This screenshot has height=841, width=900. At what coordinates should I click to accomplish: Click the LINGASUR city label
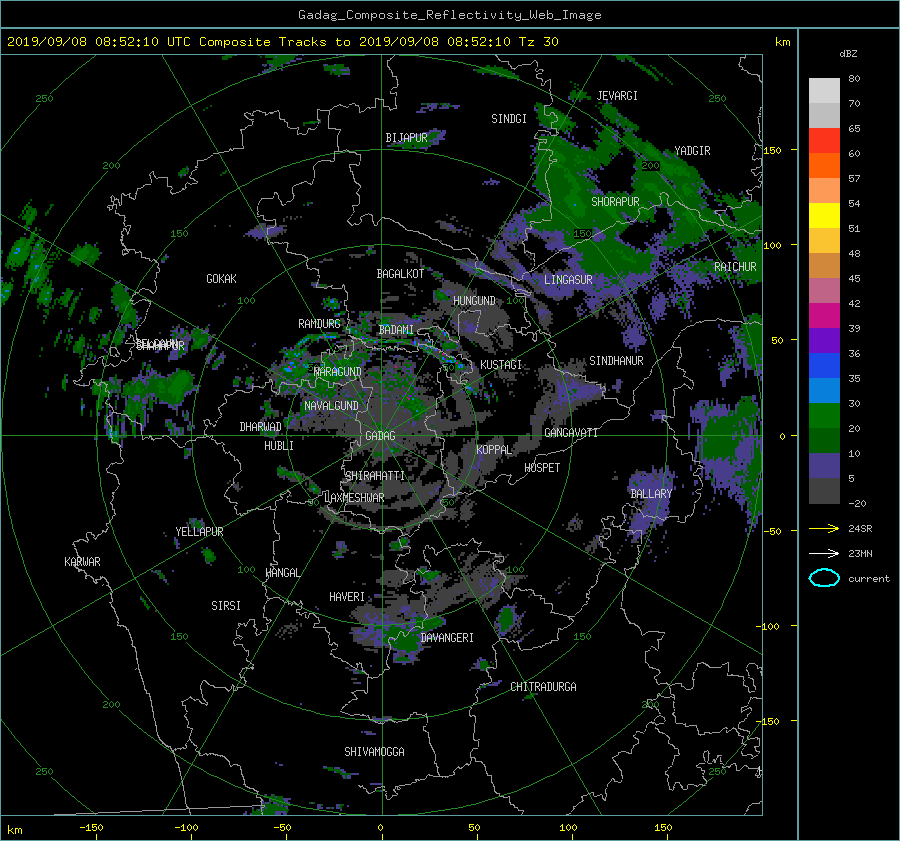(568, 280)
